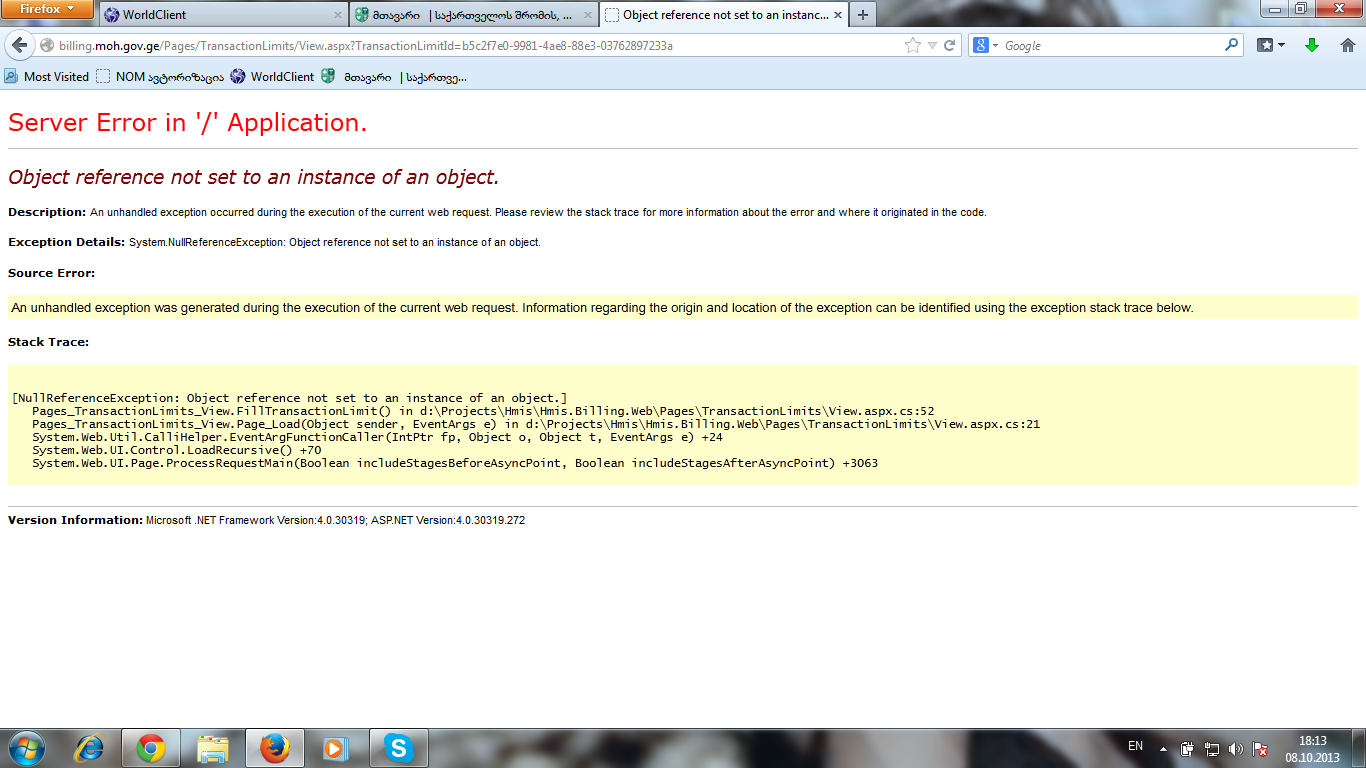Show hidden system tray icons
The height and width of the screenshot is (768, 1366).
point(1163,748)
